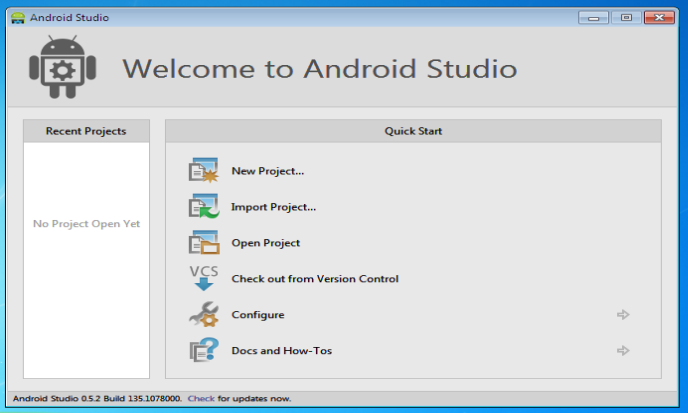This screenshot has height=413, width=688.
Task: Select Open Project entry
Action: point(265,243)
